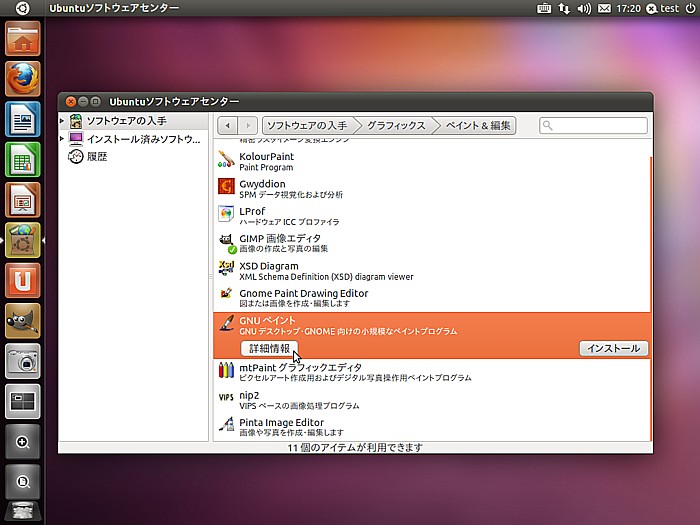Open the test user menu in the panel

(662, 8)
